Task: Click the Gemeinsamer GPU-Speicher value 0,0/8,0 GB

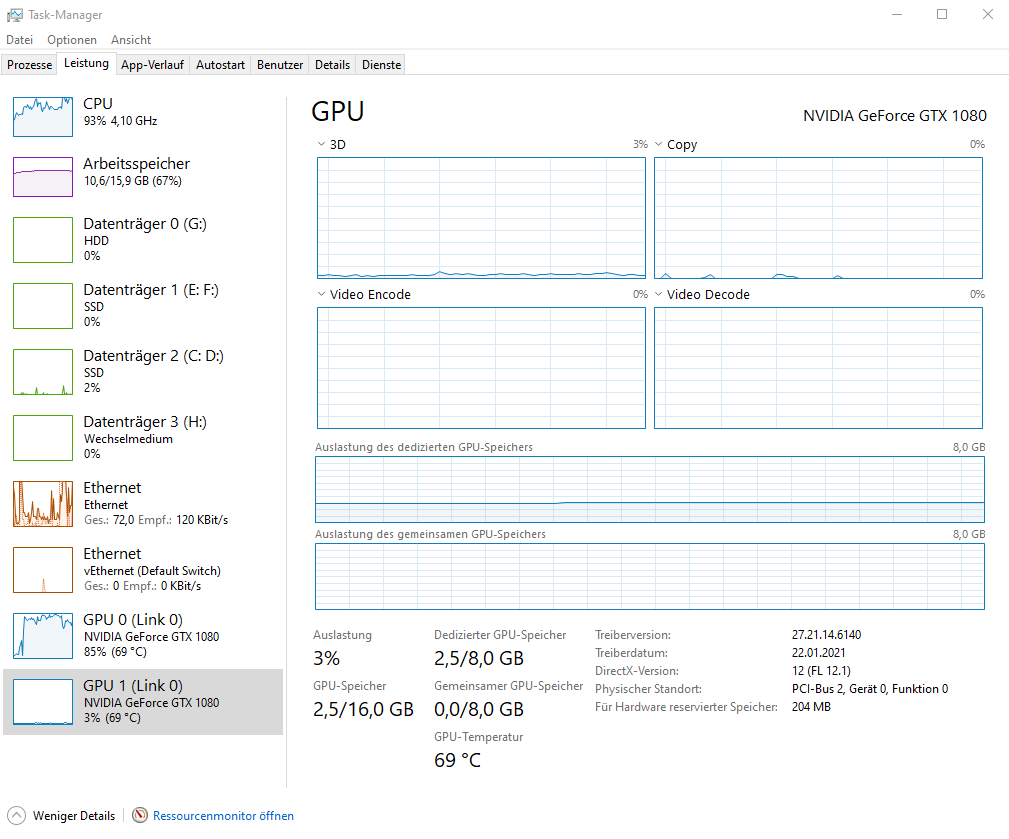Action: coord(479,709)
